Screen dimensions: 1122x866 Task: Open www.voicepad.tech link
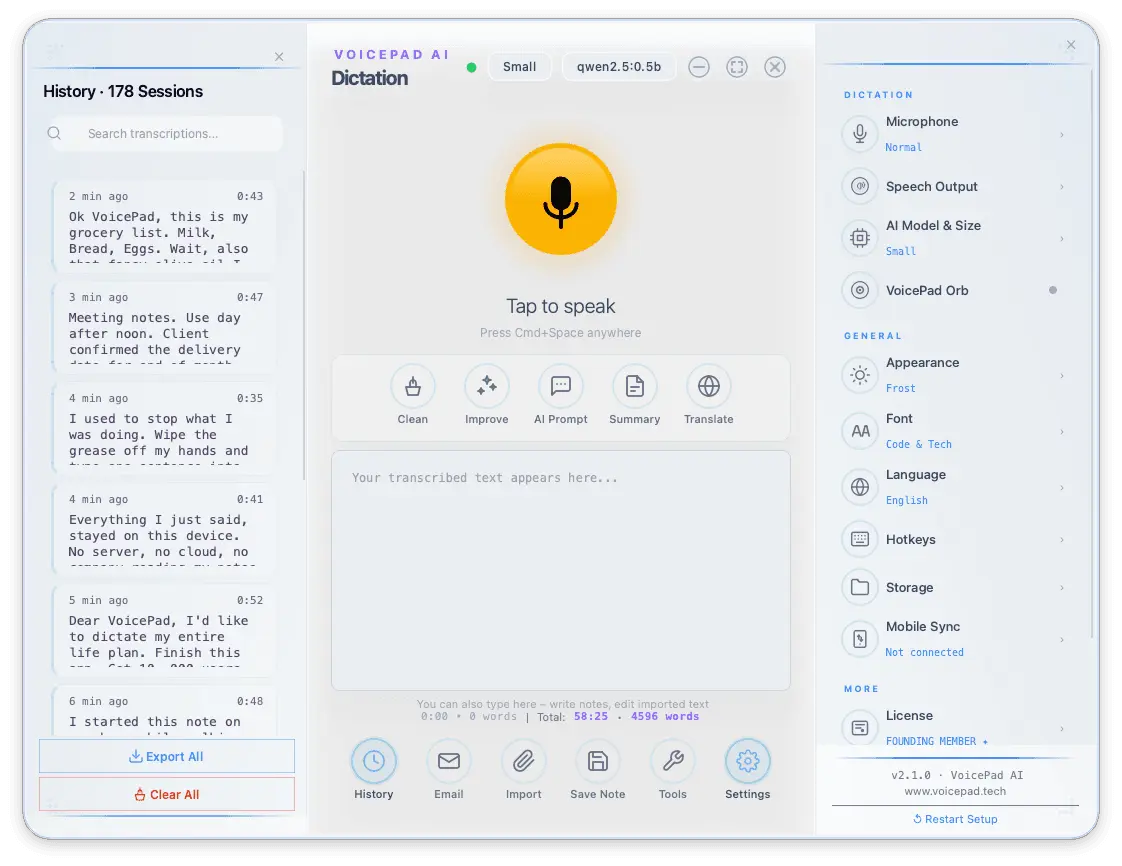pos(955,791)
